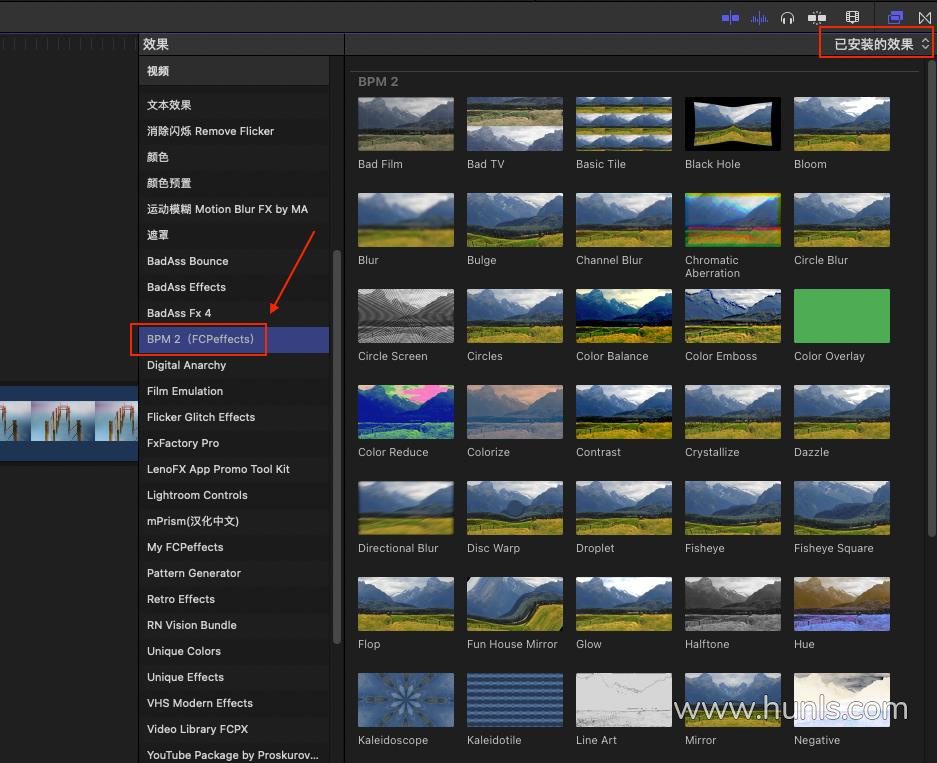Toggle the snapping icon
This screenshot has width=937, height=763.
(818, 17)
